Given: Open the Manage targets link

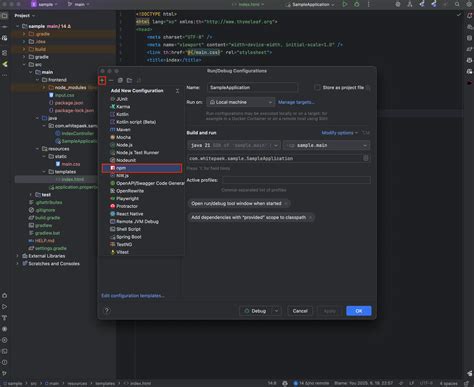Looking at the screenshot, I should pyautogui.click(x=296, y=102).
